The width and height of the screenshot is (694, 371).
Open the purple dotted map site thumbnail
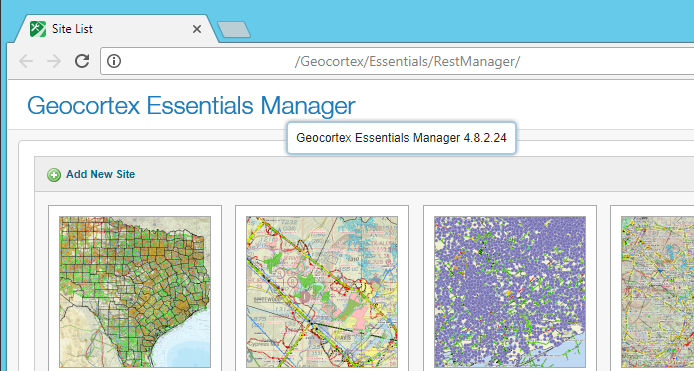(x=510, y=292)
